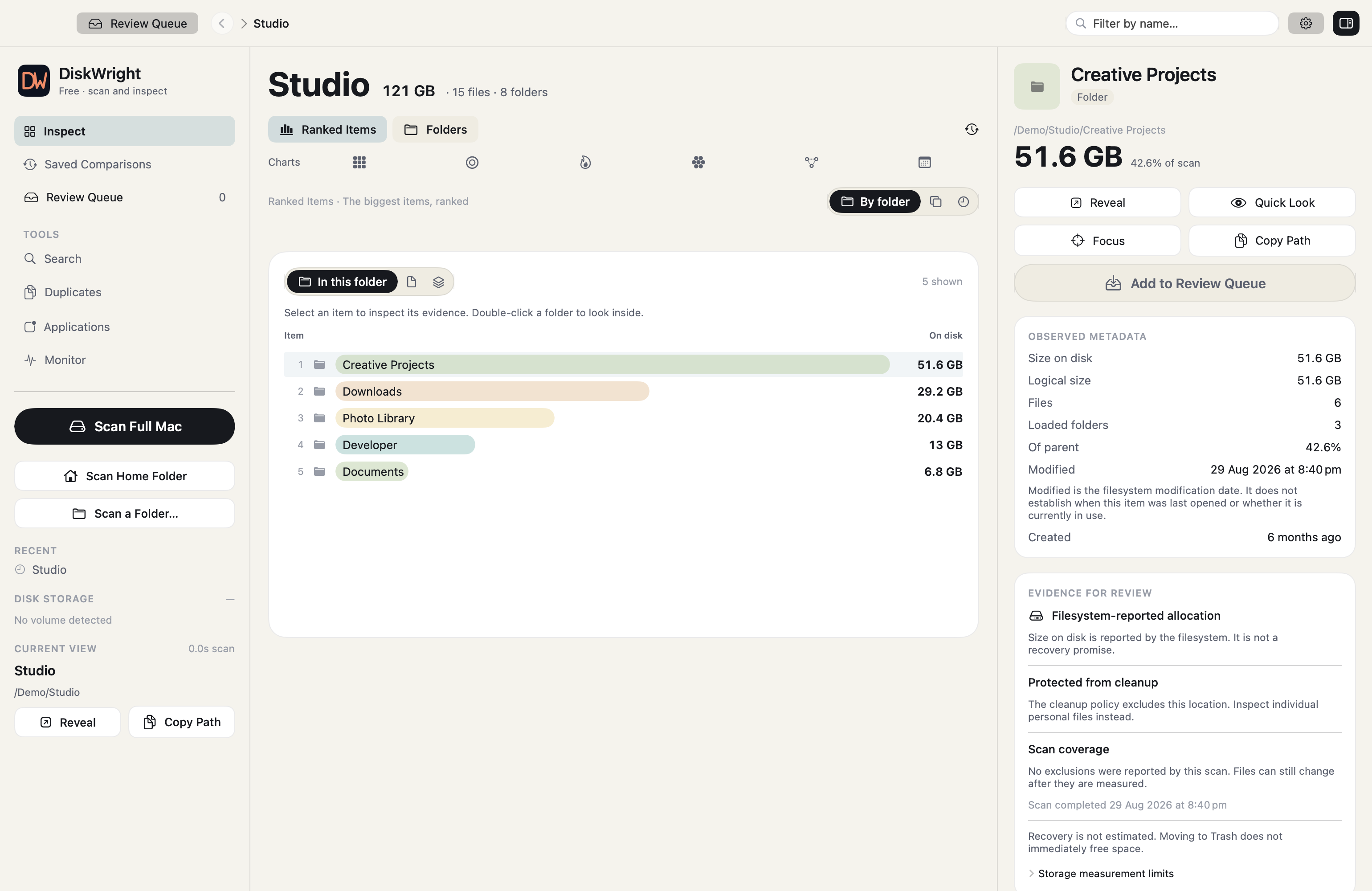Switch to the Folders tab
The image size is (1372, 891).
click(435, 129)
